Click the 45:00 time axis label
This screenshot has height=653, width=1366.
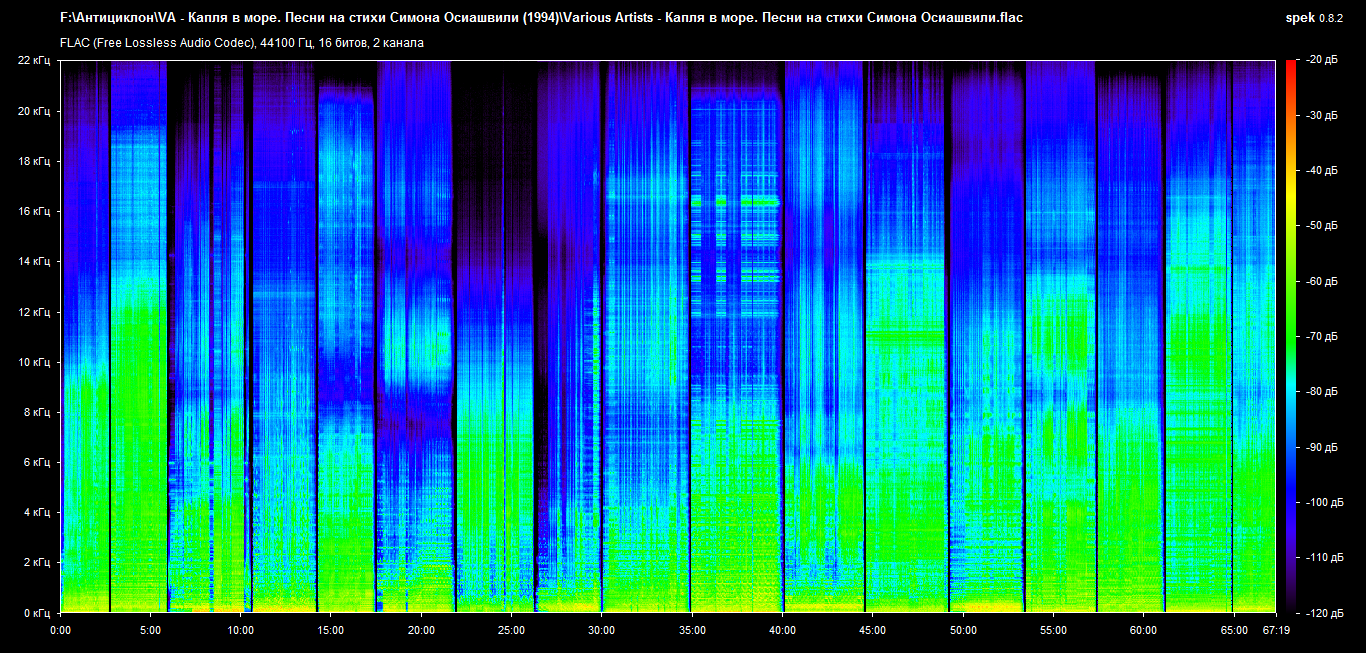872,630
